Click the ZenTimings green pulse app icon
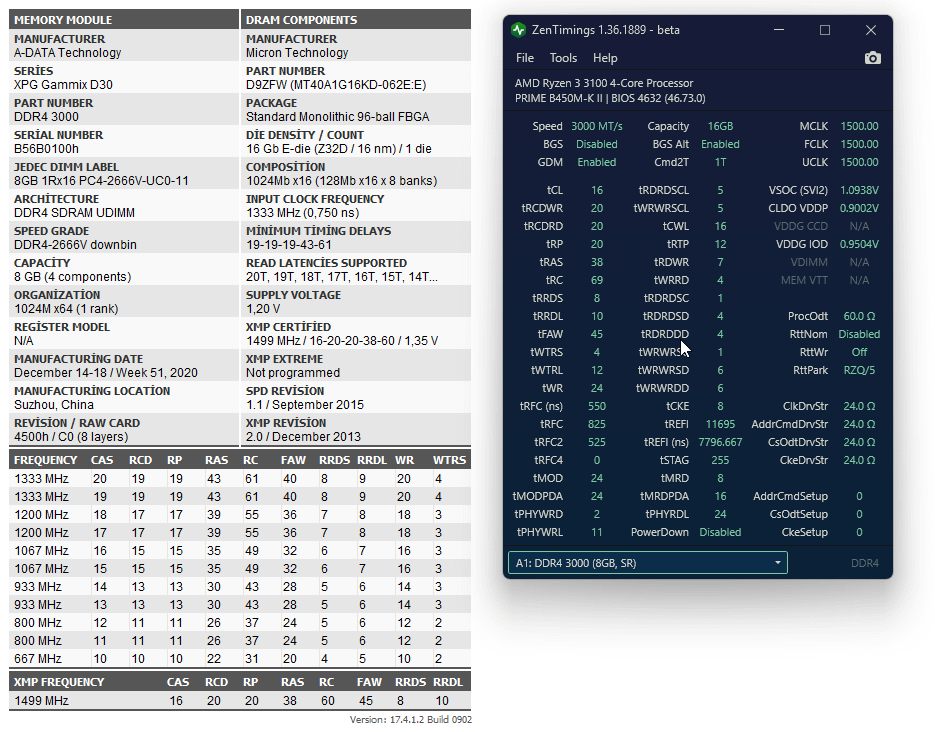Screen dimensions: 935x732 pos(518,30)
